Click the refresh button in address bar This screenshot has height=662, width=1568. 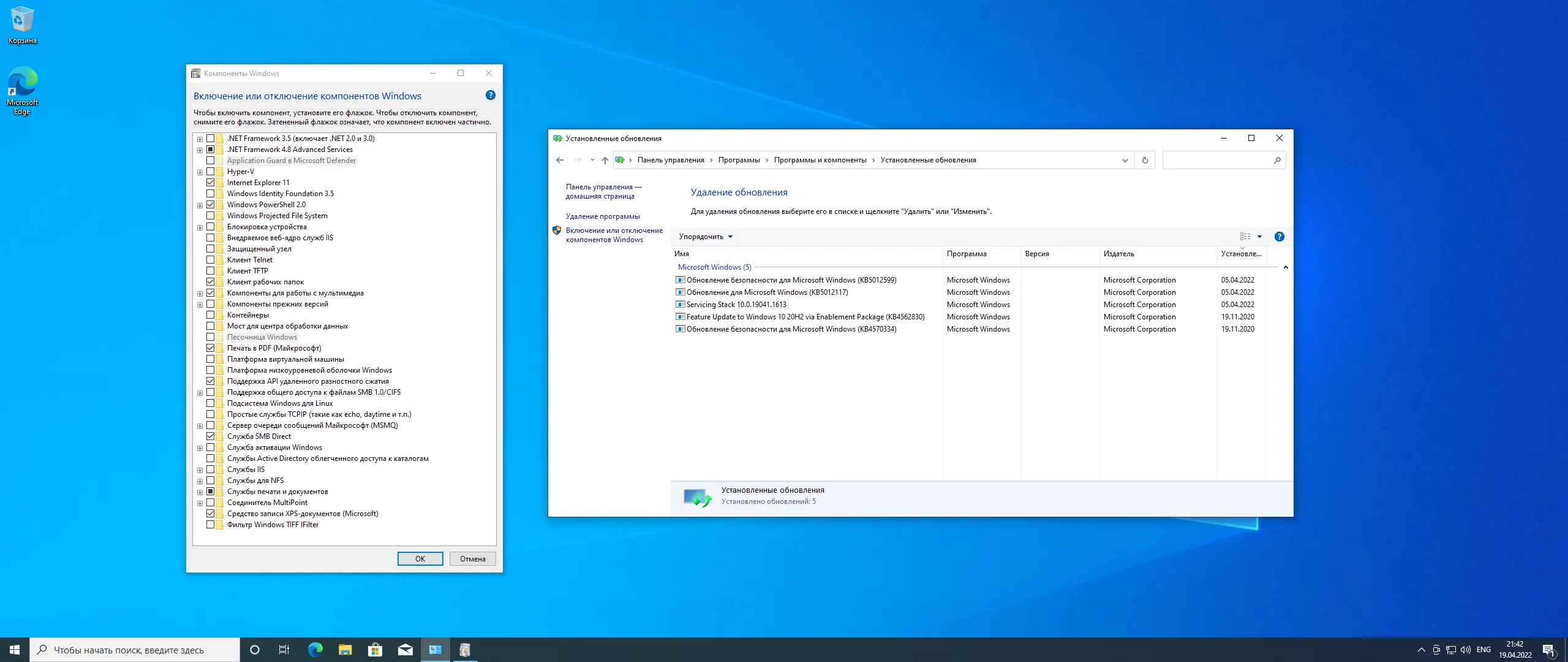coord(1145,160)
